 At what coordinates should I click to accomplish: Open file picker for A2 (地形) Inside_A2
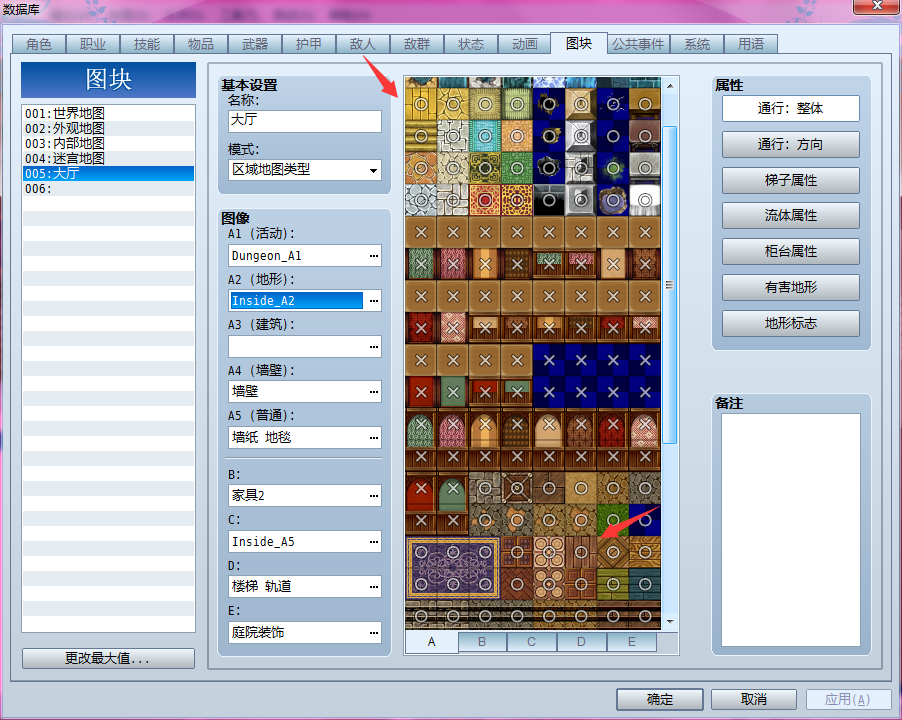tap(374, 301)
